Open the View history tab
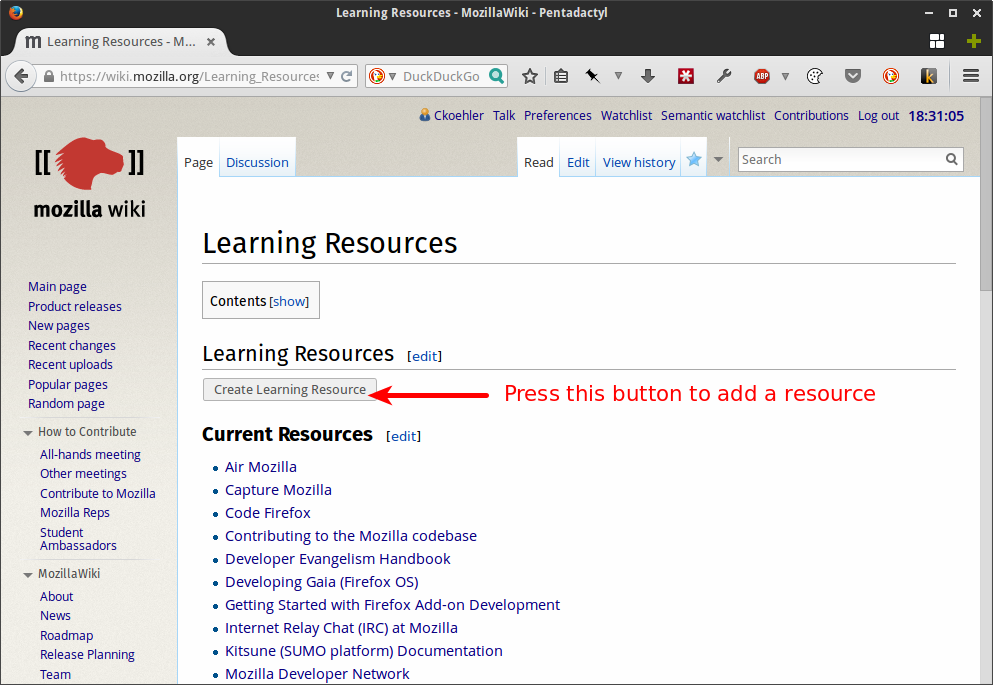 point(639,163)
